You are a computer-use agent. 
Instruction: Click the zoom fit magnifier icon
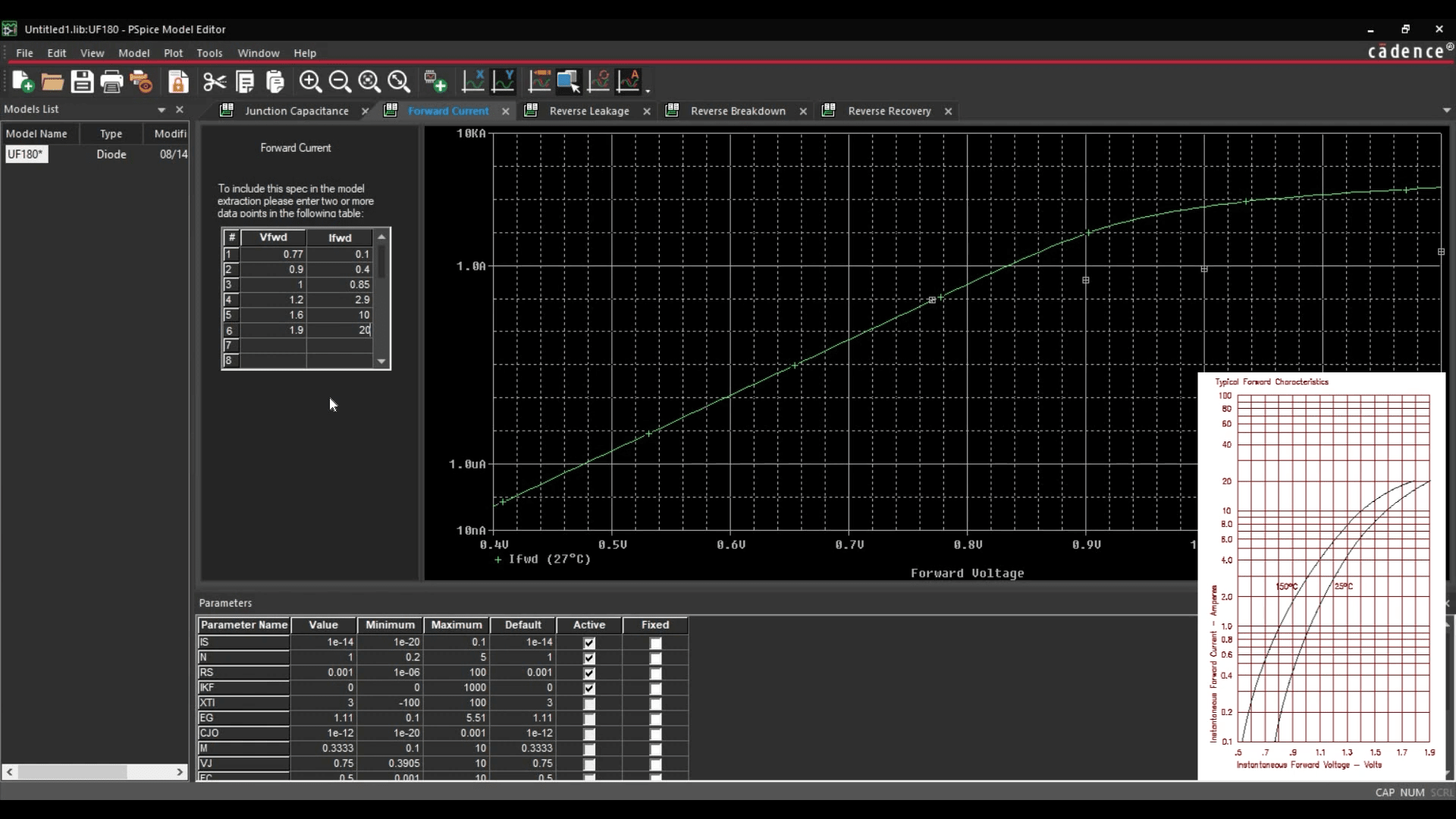point(399,81)
